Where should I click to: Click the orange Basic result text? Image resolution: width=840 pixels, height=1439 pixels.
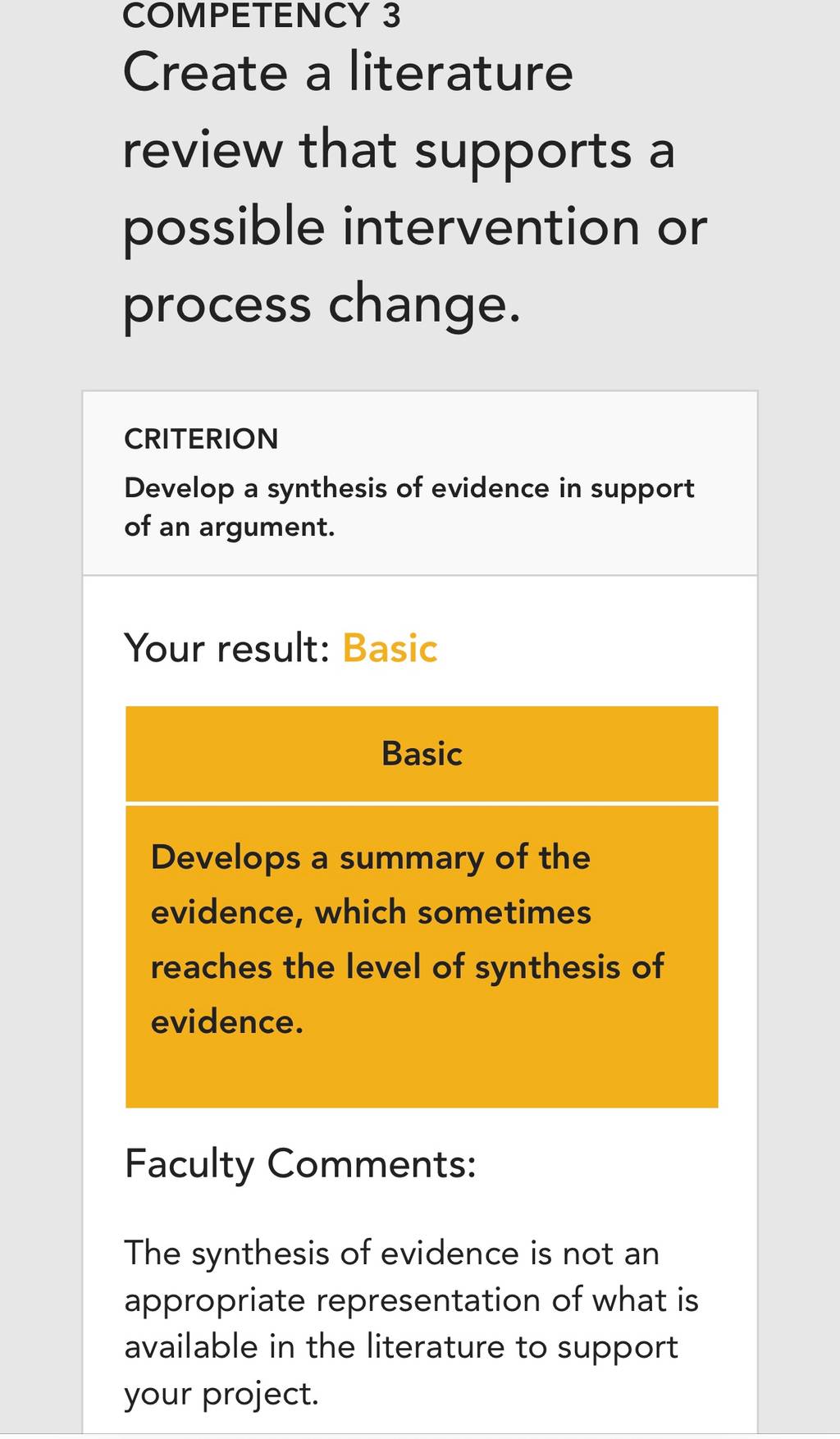pos(390,648)
